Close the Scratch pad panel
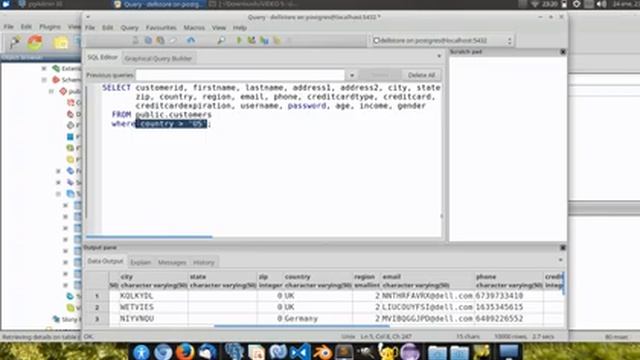The height and width of the screenshot is (360, 640). point(563,52)
